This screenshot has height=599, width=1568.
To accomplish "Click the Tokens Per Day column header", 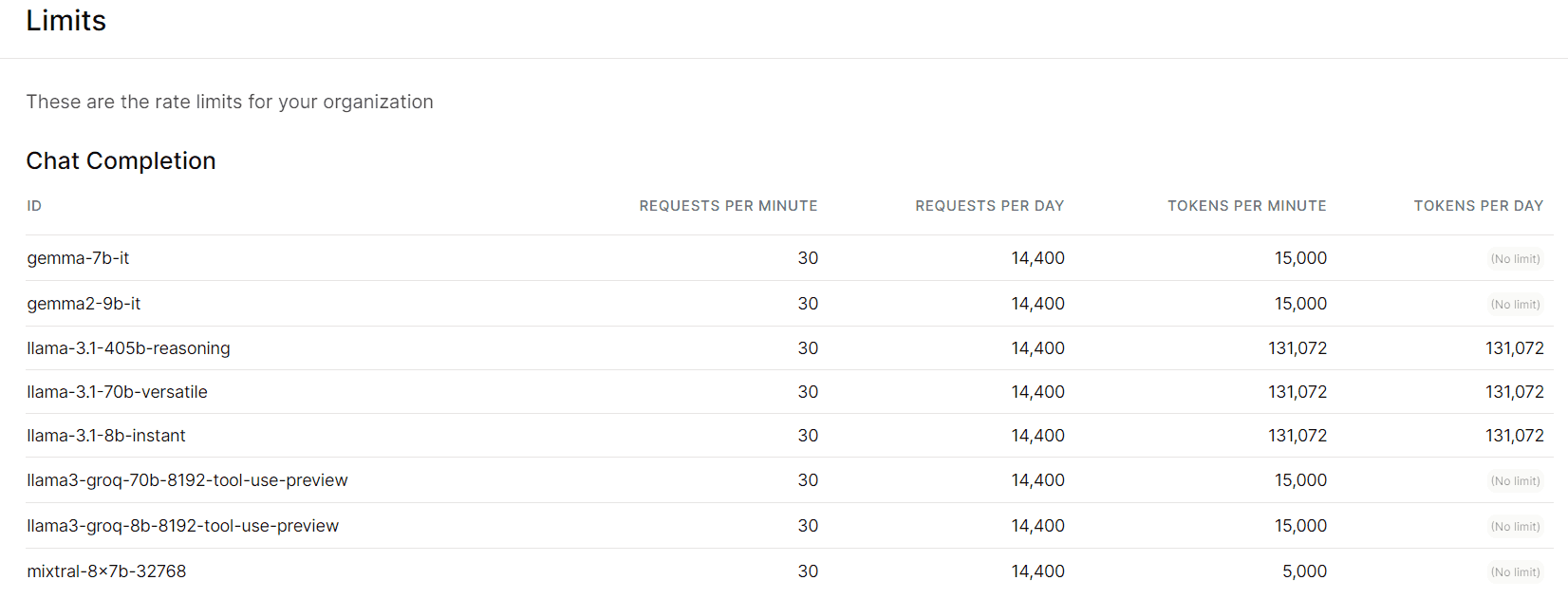I will point(1479,206).
